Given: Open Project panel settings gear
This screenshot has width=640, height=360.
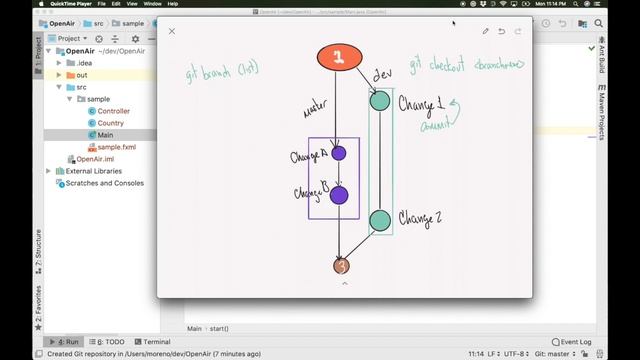Looking at the screenshot, I should [x=136, y=39].
